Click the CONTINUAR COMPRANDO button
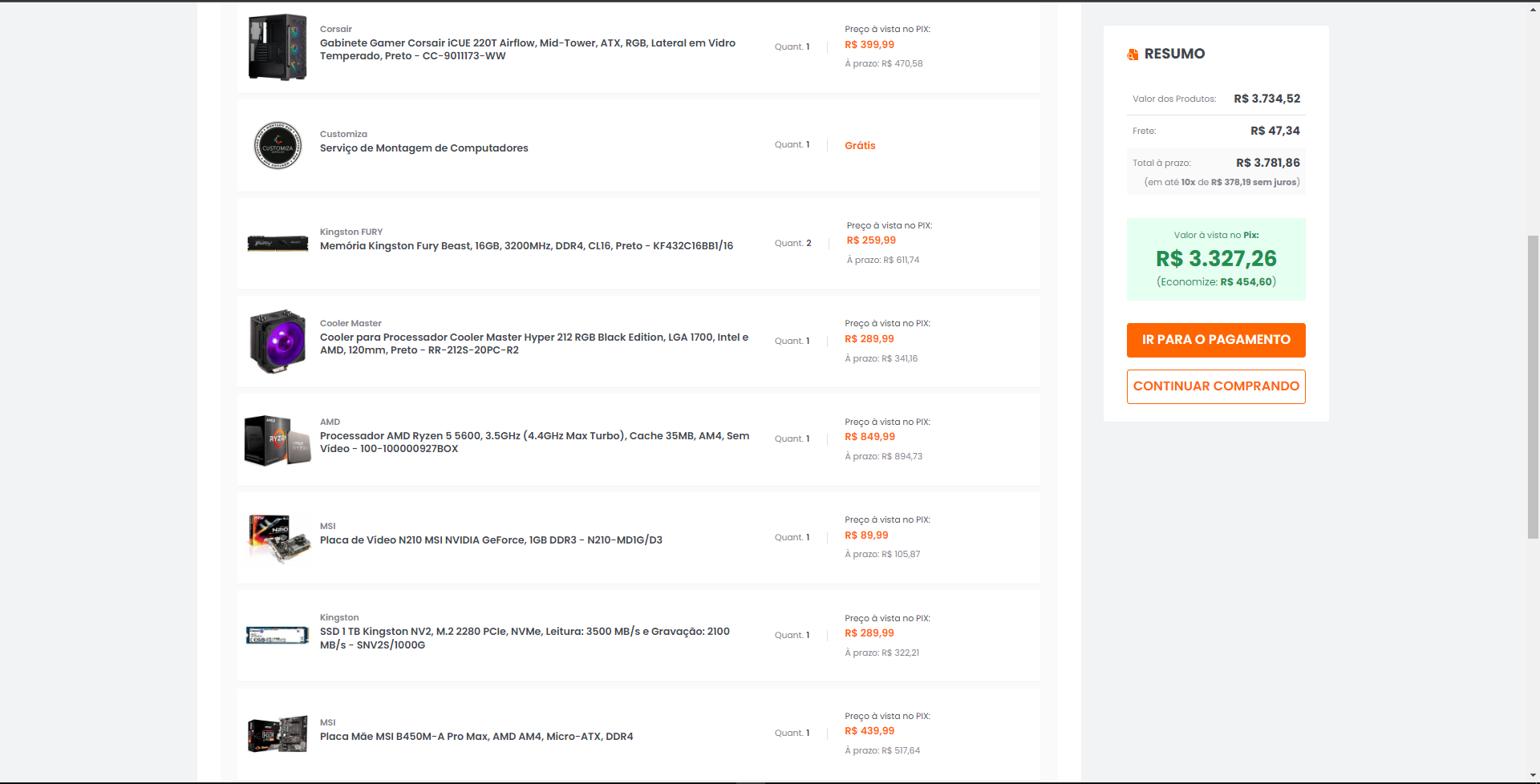The width and height of the screenshot is (1540, 784). click(x=1216, y=386)
